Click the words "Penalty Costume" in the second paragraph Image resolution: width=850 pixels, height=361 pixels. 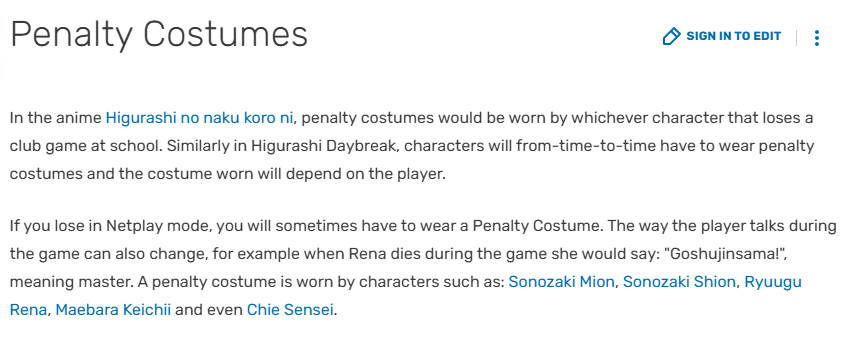click(536, 226)
